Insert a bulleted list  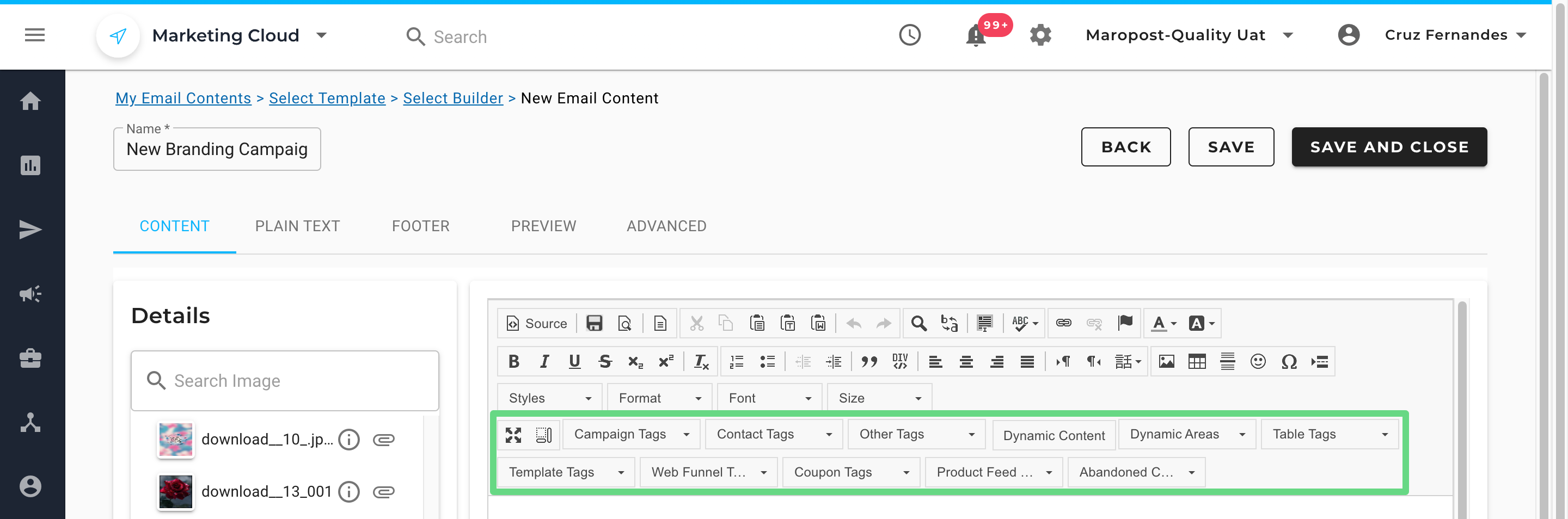click(x=767, y=362)
